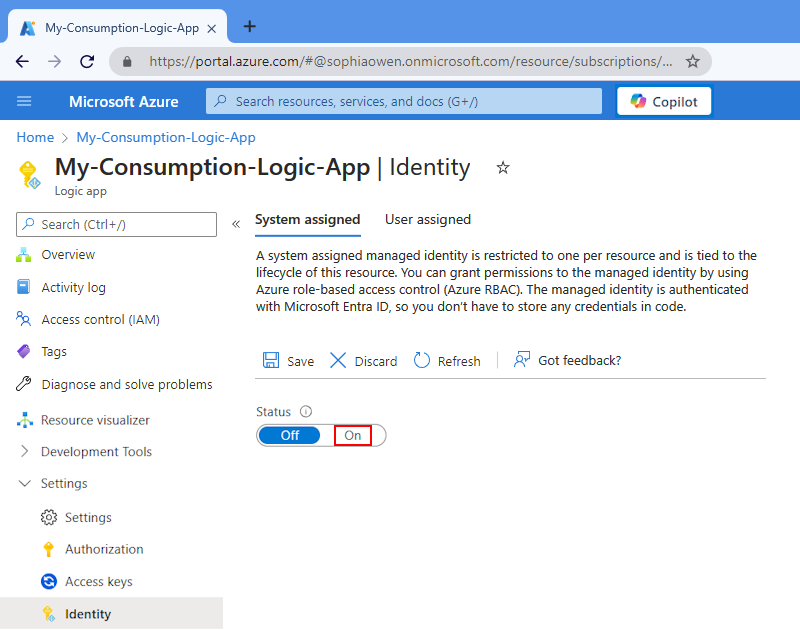Bookmark page with the star icon in address bar
Image resolution: width=800 pixels, height=630 pixels.
(692, 62)
